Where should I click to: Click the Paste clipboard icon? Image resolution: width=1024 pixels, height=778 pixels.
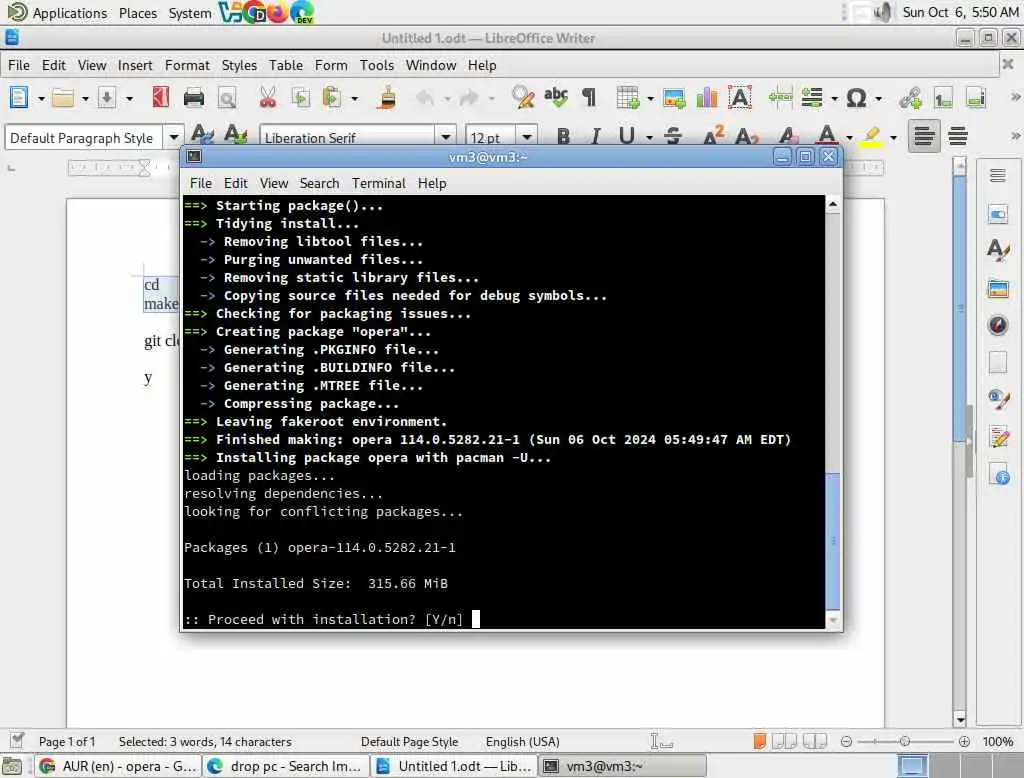332,98
